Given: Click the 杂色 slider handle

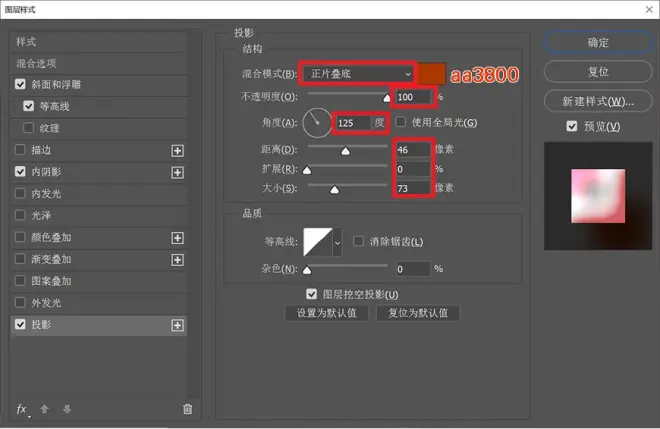Looking at the screenshot, I should pos(307,270).
